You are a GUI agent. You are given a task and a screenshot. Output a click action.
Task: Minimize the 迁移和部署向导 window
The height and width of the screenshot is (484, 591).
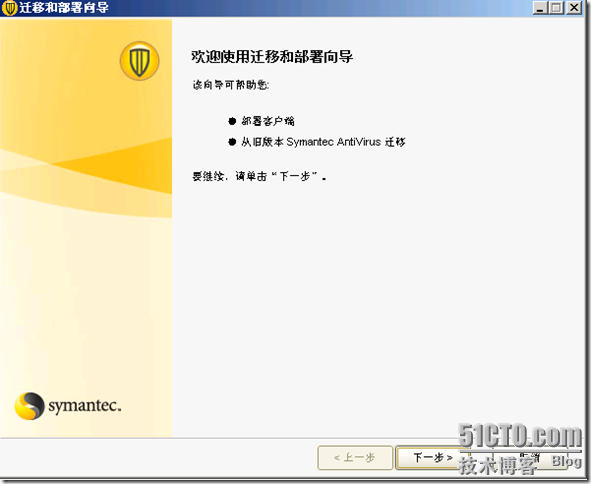click(x=540, y=8)
